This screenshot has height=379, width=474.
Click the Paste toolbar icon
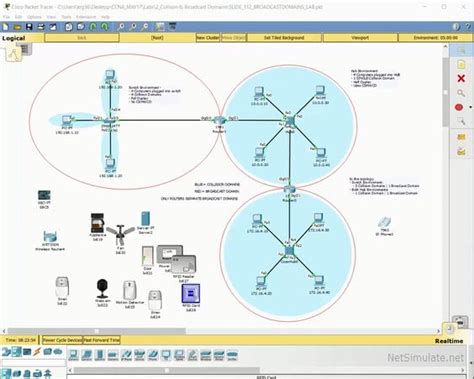[81, 27]
